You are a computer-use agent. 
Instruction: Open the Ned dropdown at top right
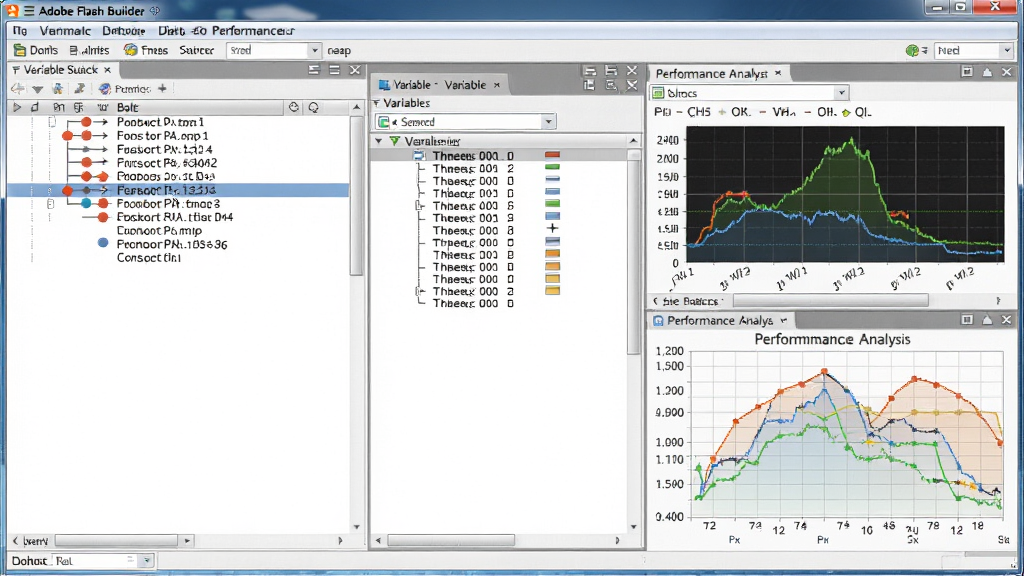[1006, 50]
